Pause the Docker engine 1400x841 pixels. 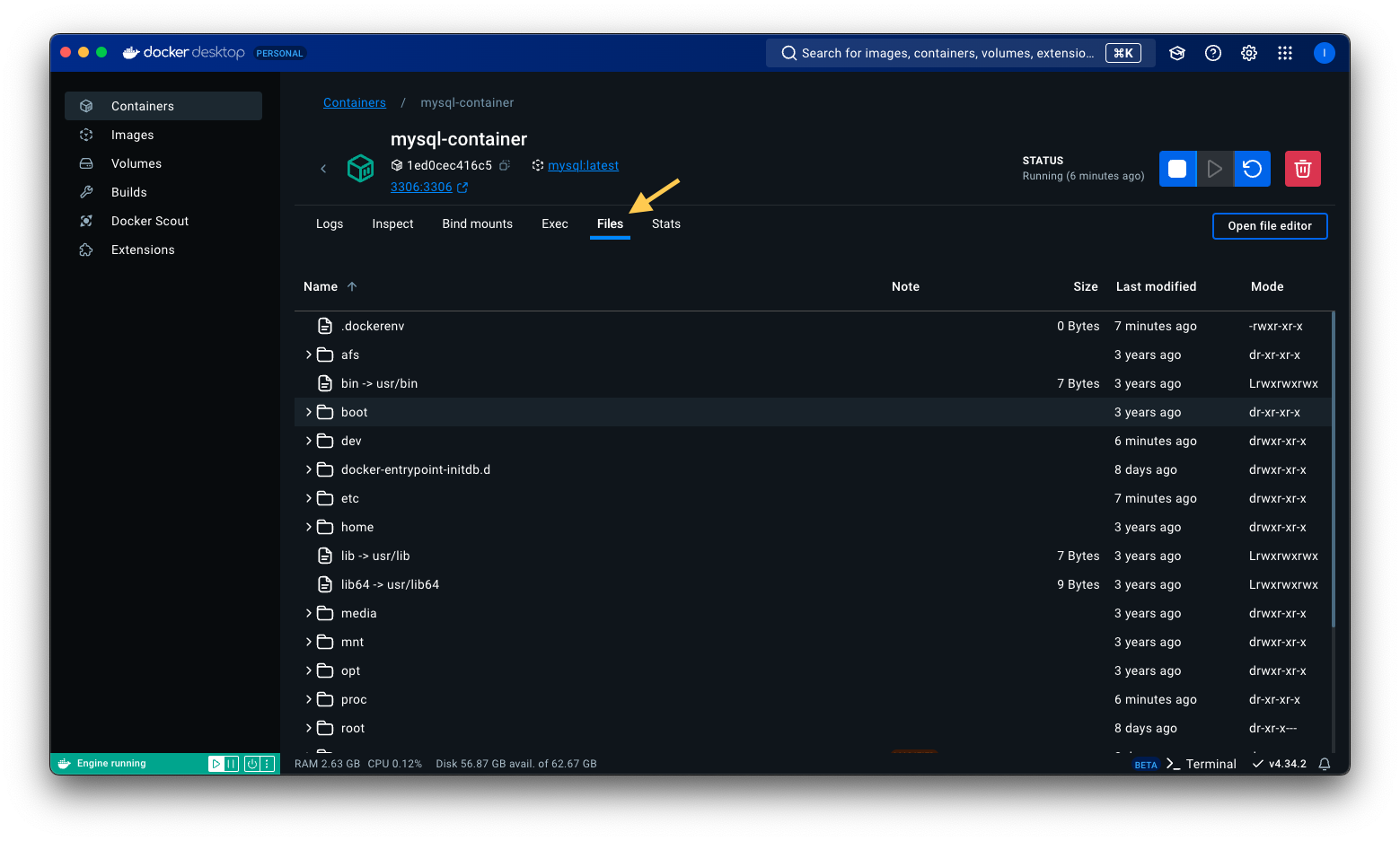tap(231, 764)
